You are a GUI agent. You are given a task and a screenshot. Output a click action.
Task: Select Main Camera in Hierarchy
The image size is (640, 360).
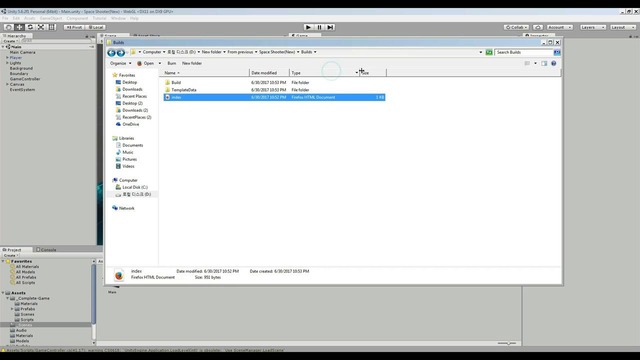pos(22,52)
